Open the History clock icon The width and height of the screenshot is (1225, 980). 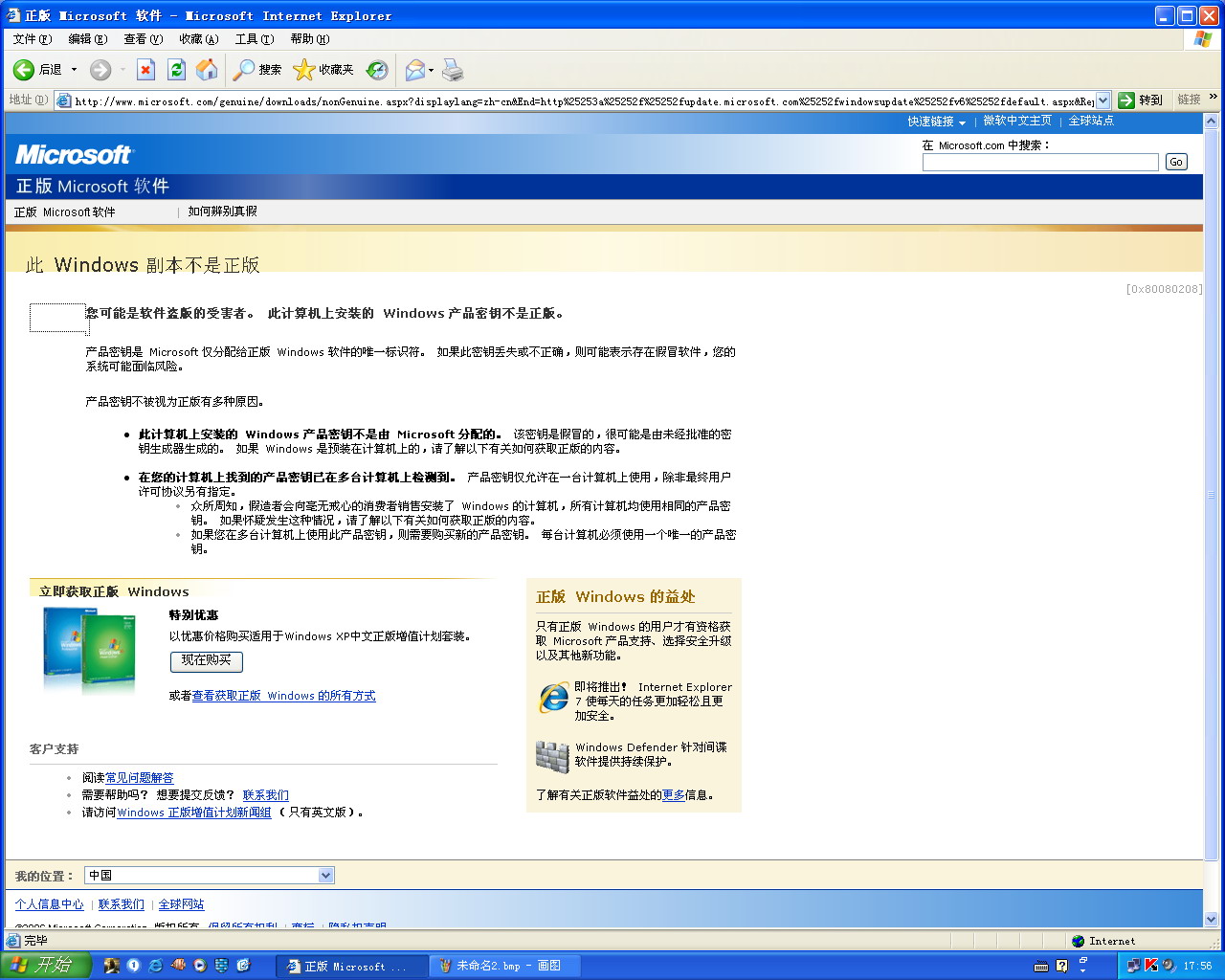point(377,70)
